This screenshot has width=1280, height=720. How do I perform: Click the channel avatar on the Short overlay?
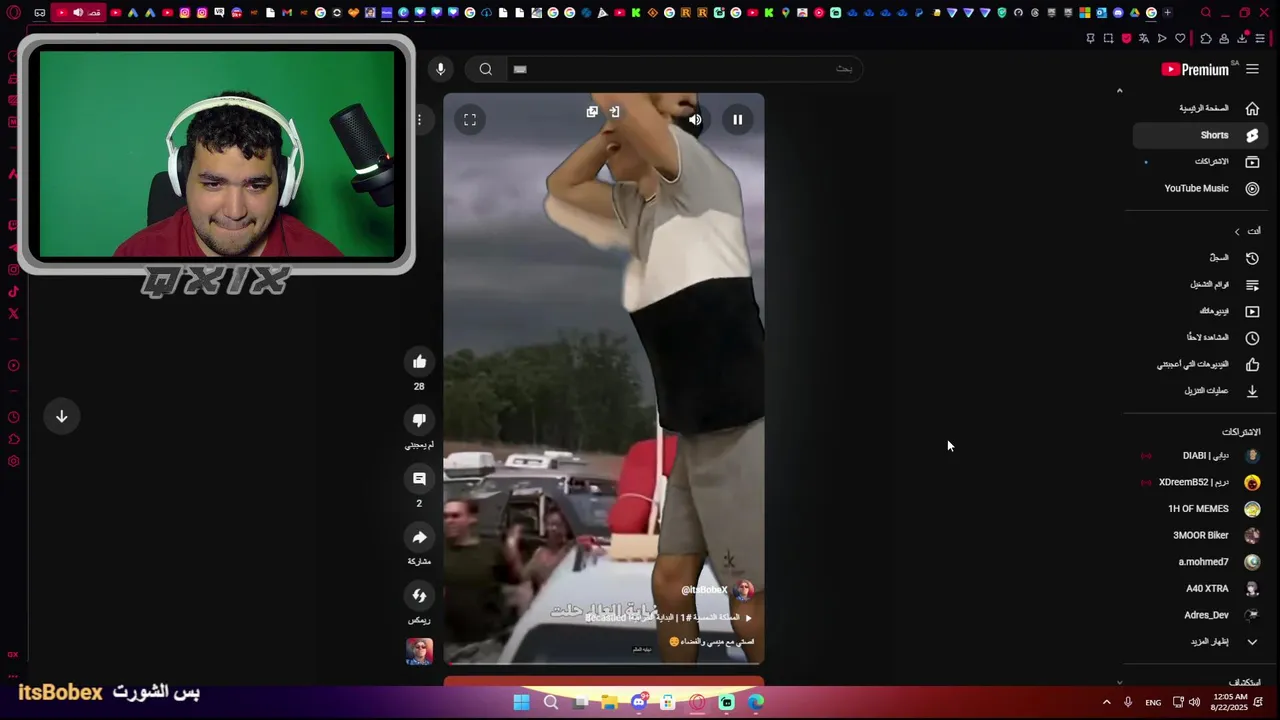click(743, 590)
